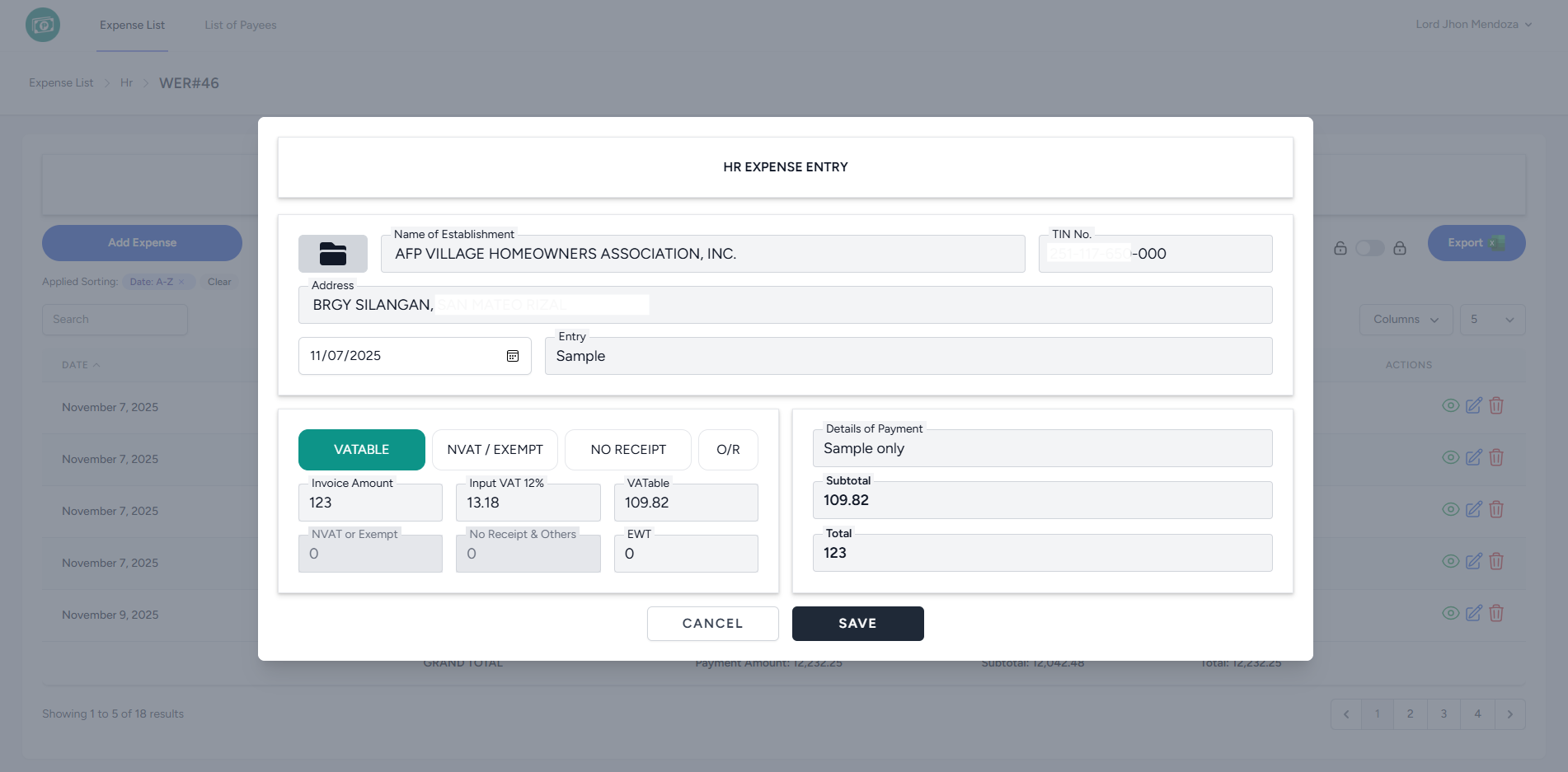Remove the Date: A-Z sorting chip
The height and width of the screenshot is (772, 1568).
coord(181,282)
